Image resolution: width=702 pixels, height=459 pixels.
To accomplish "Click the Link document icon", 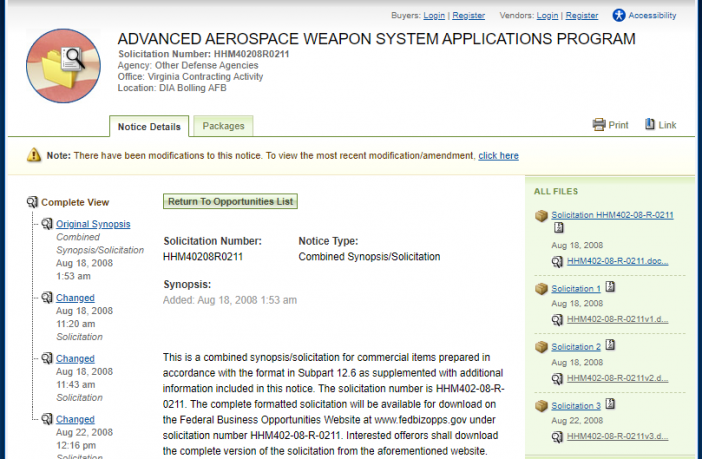I will point(650,124).
